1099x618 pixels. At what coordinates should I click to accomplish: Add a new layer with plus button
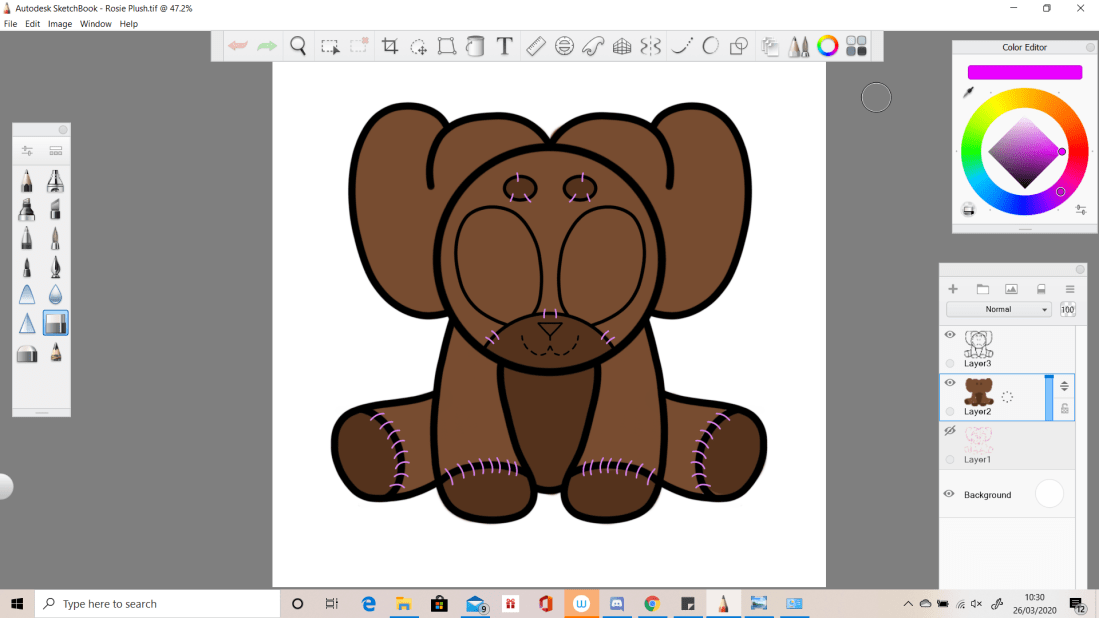pyautogui.click(x=953, y=289)
